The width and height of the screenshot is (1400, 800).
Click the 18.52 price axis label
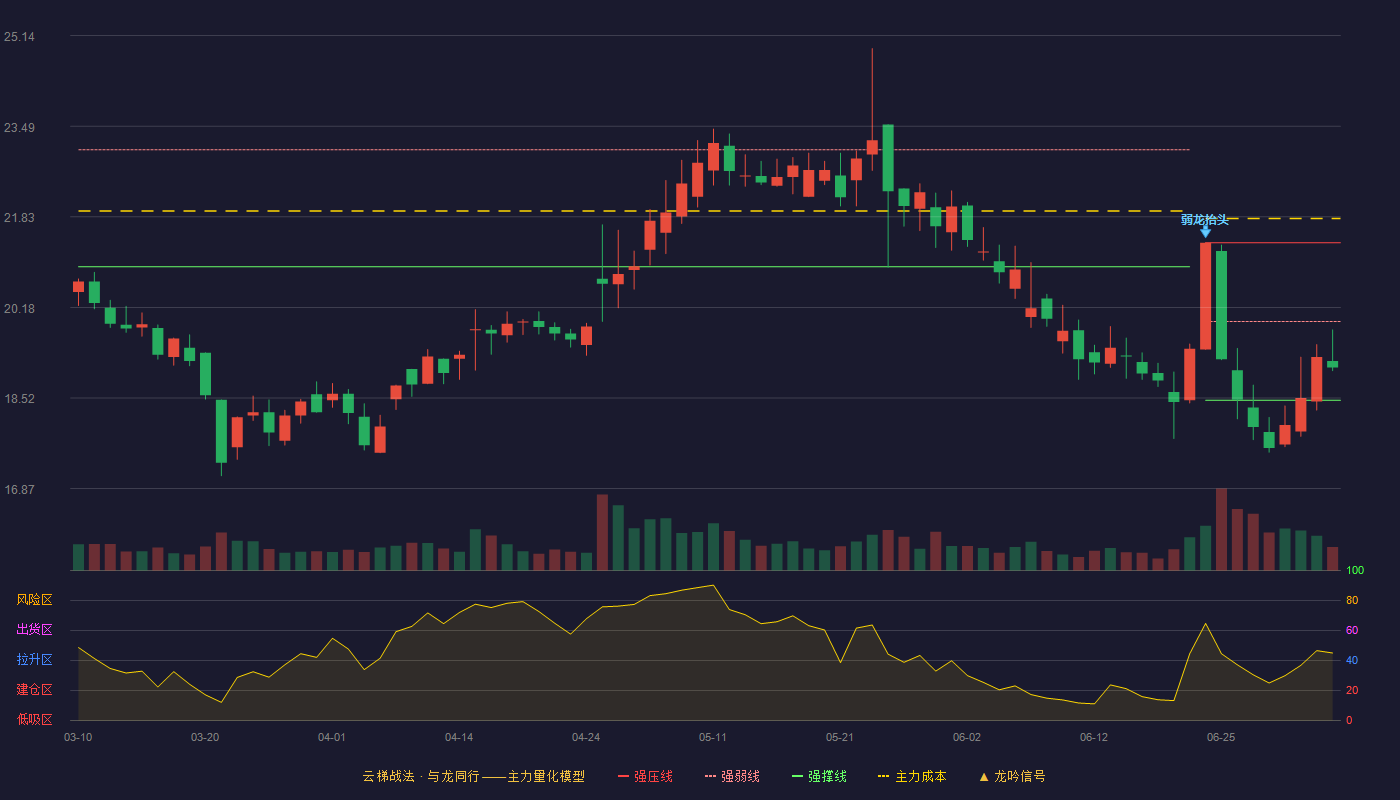click(19, 399)
